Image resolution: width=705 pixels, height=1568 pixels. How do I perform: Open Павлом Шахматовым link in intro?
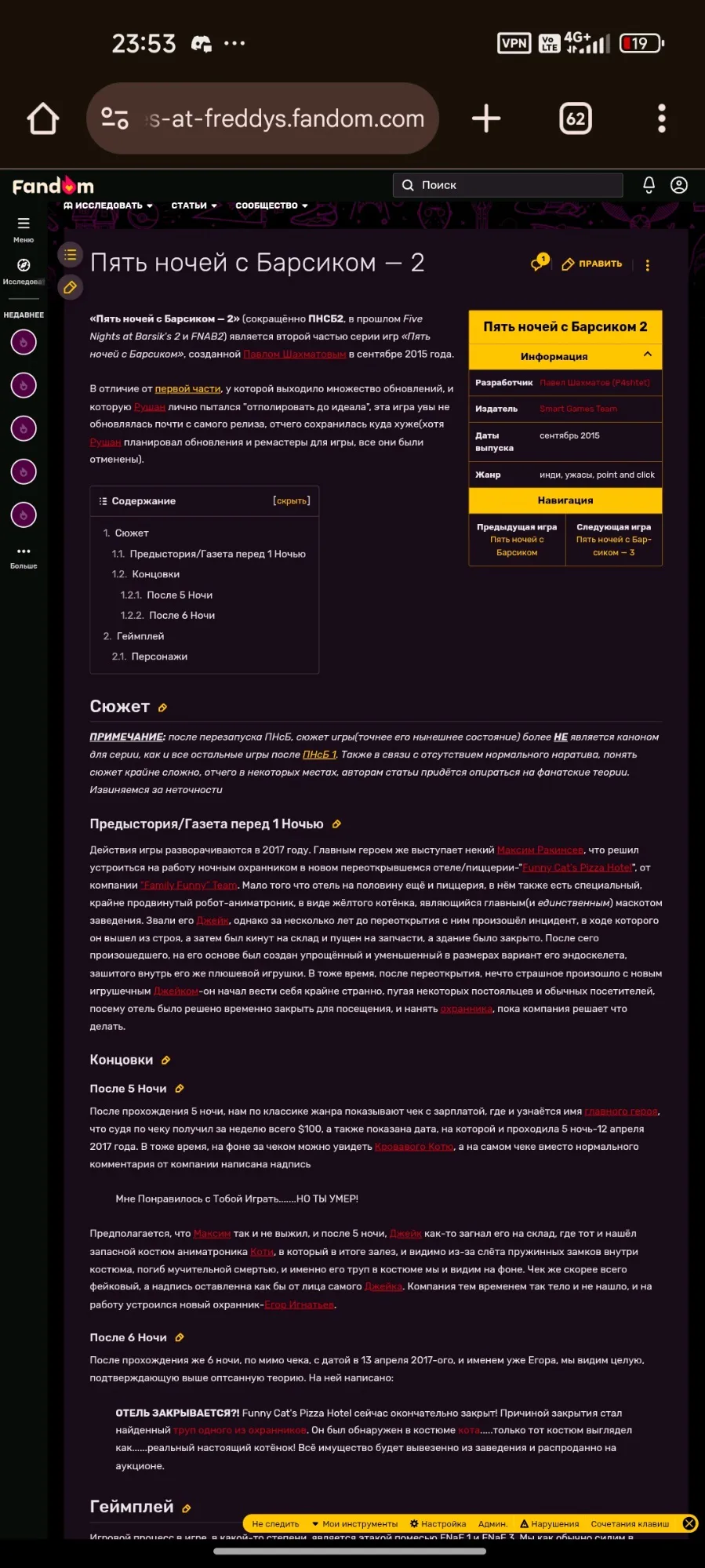point(295,355)
